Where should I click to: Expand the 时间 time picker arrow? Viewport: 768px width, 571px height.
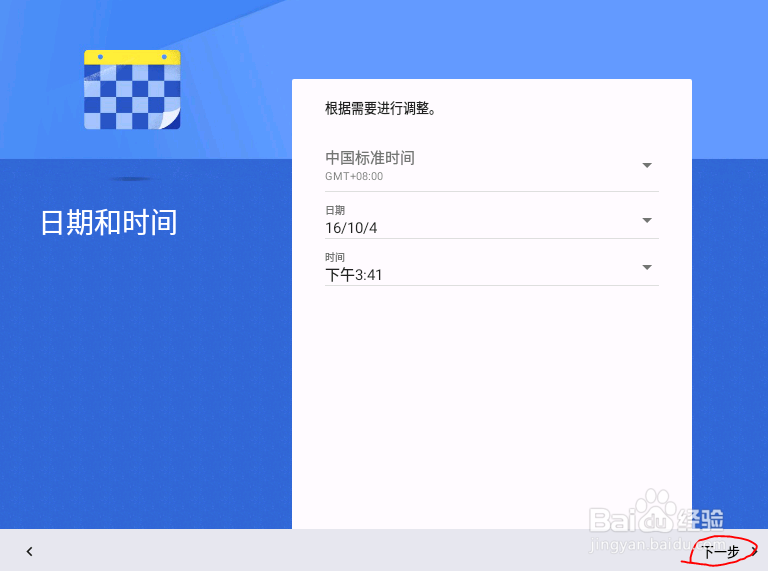(647, 267)
